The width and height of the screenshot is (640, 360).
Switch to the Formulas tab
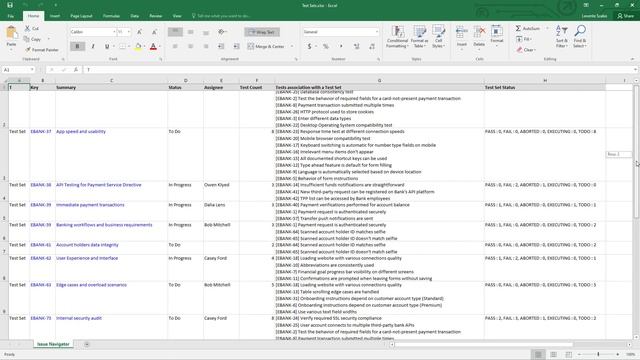(x=111, y=16)
